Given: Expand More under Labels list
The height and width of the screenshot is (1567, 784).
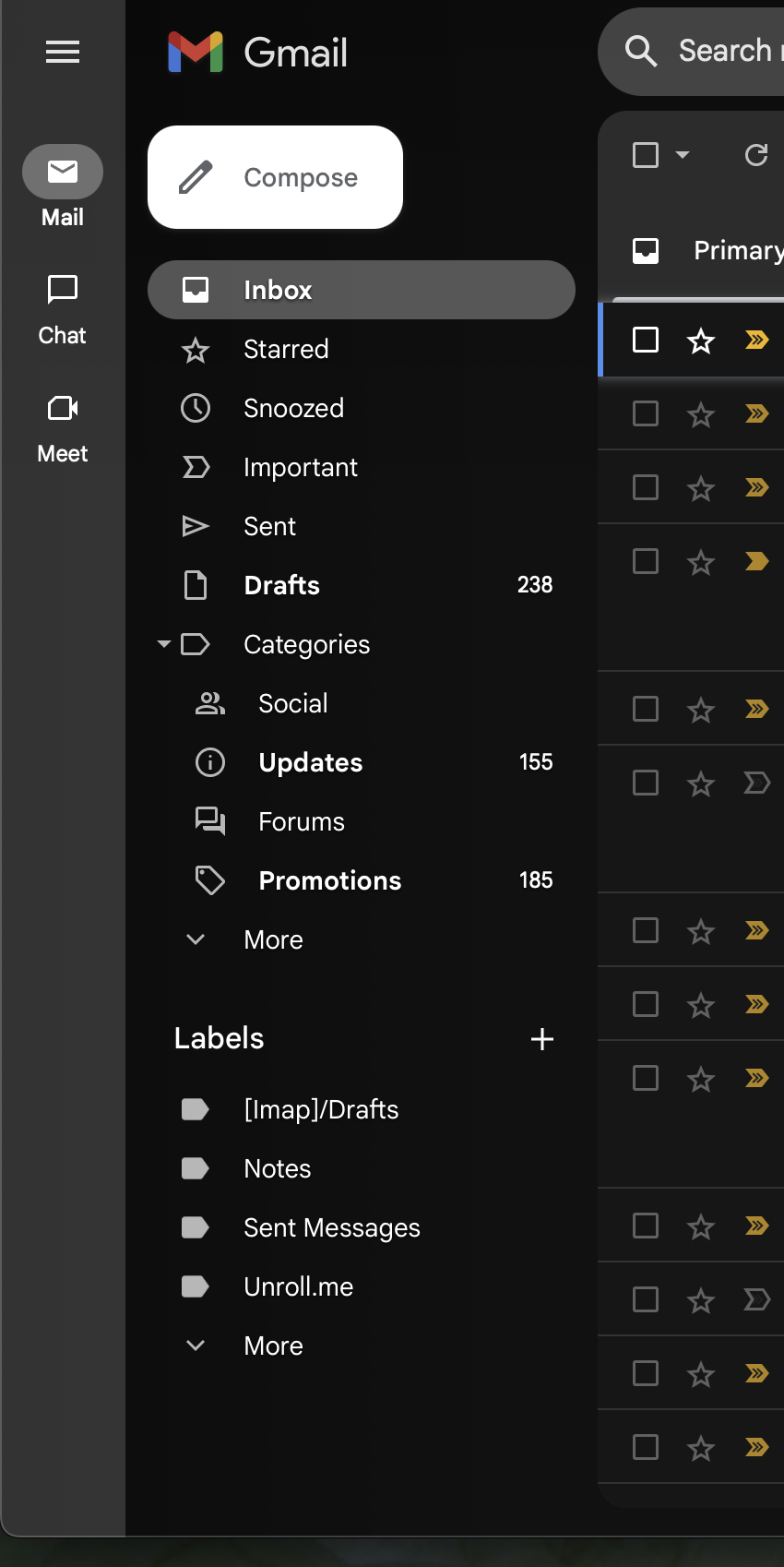Looking at the screenshot, I should click(x=273, y=1346).
